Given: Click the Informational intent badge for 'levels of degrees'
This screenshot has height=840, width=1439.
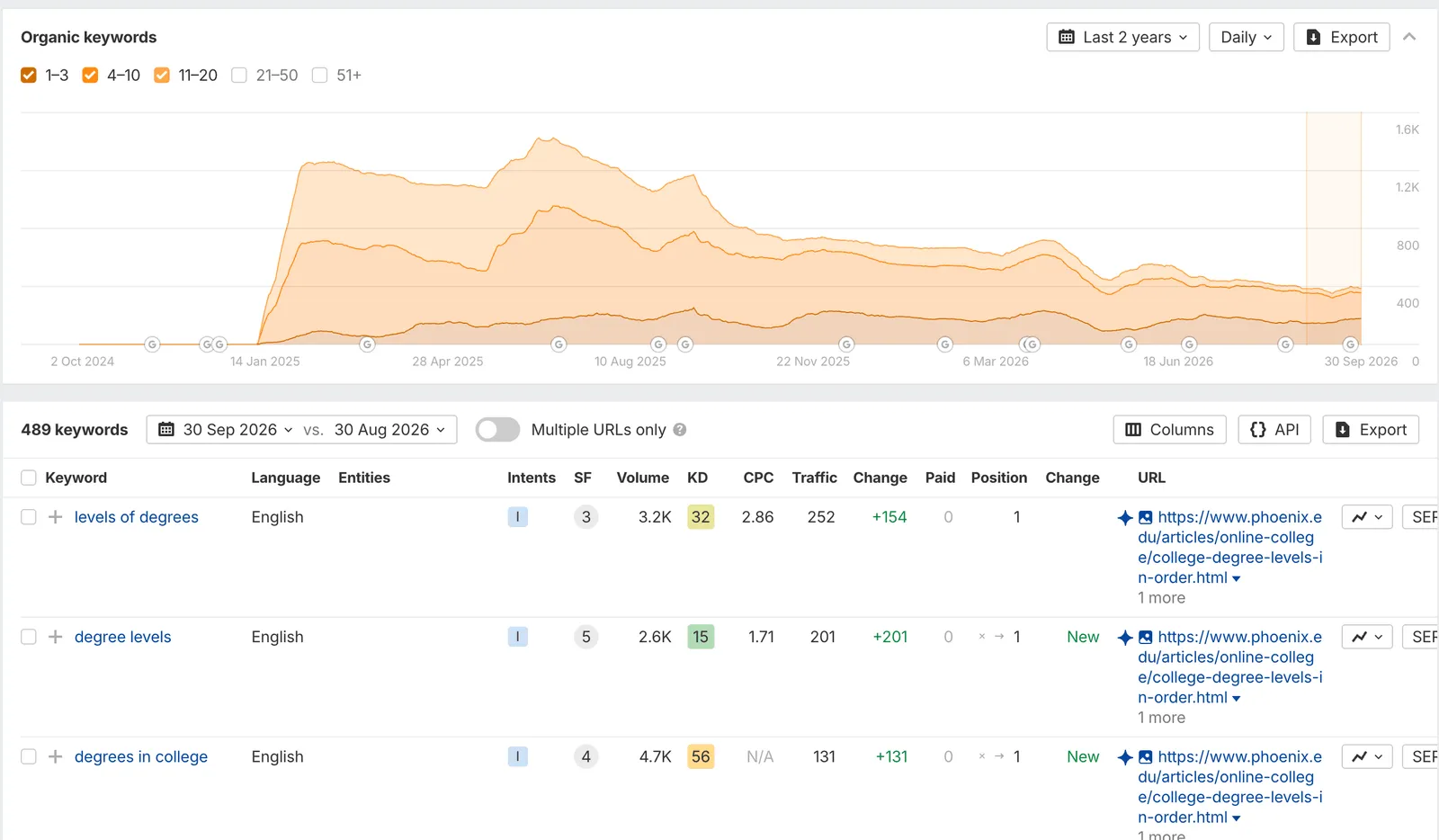Looking at the screenshot, I should pyautogui.click(x=518, y=517).
